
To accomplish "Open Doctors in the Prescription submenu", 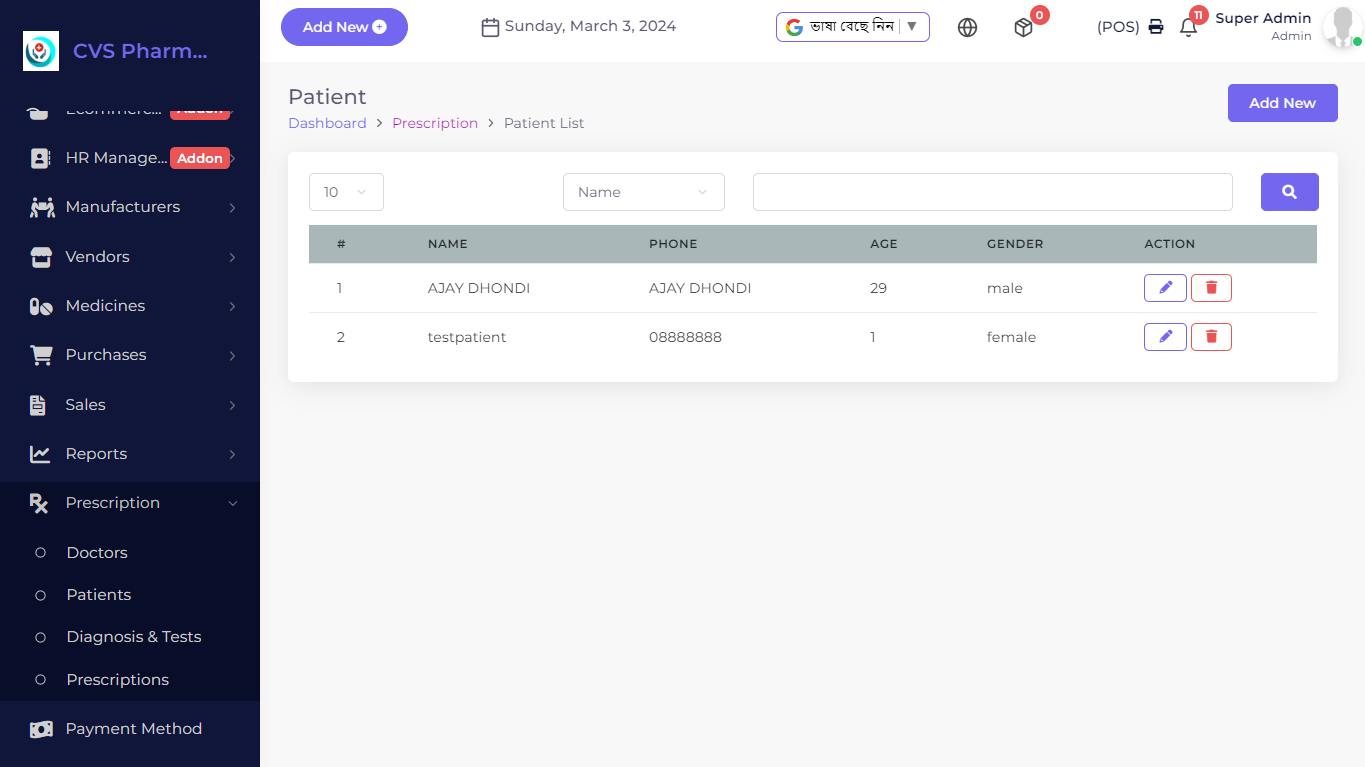I will coord(97,553).
